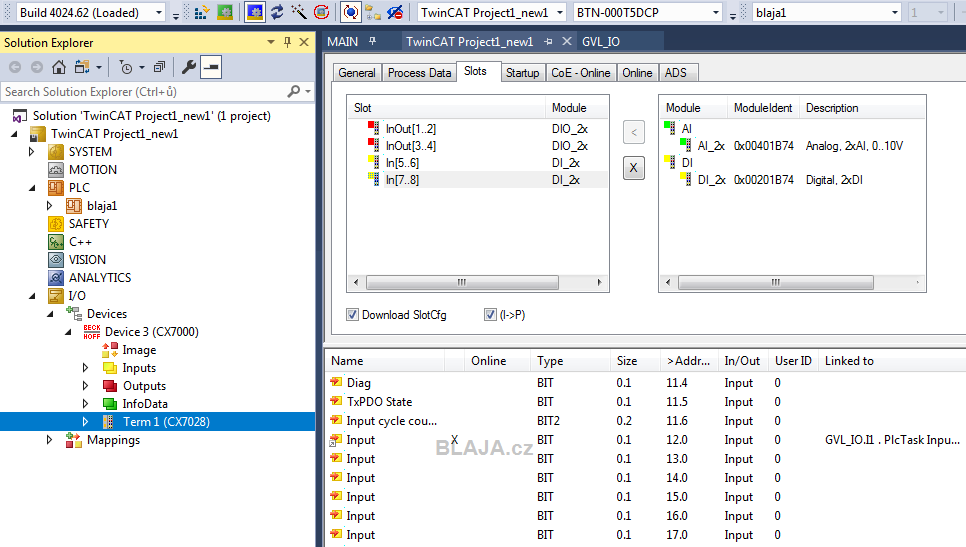This screenshot has height=547, width=966.
Task: Click the Restart TwinCAT Run Mode icon
Action: (225, 12)
